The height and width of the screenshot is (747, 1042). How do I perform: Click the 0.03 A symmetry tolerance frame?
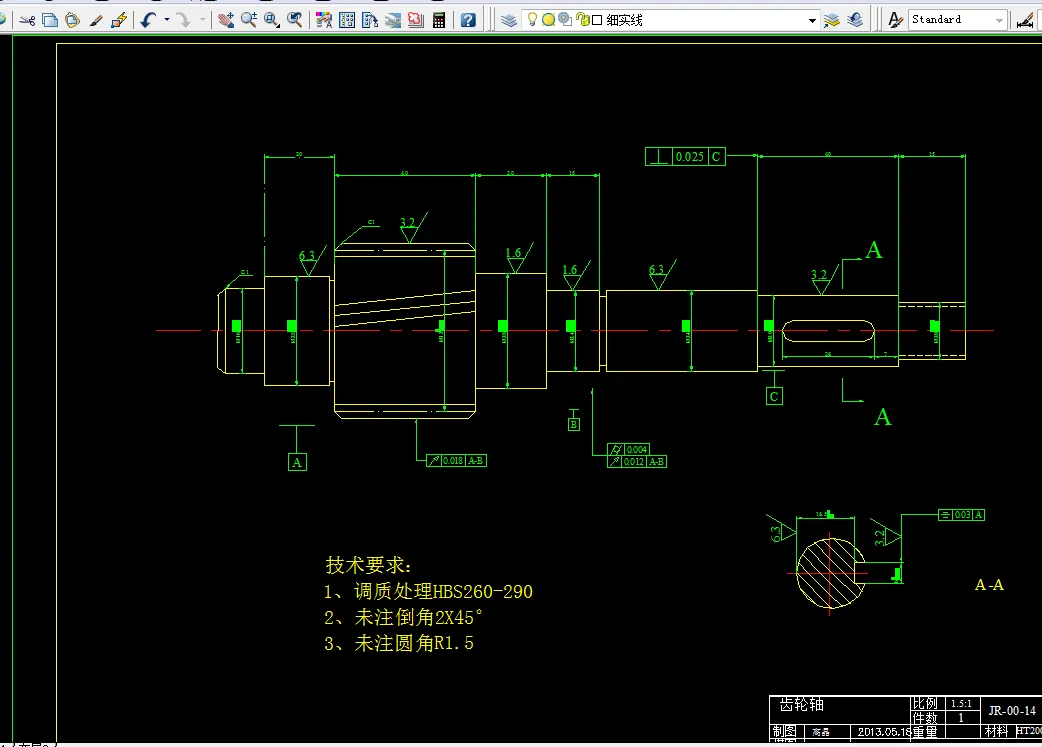click(x=961, y=514)
